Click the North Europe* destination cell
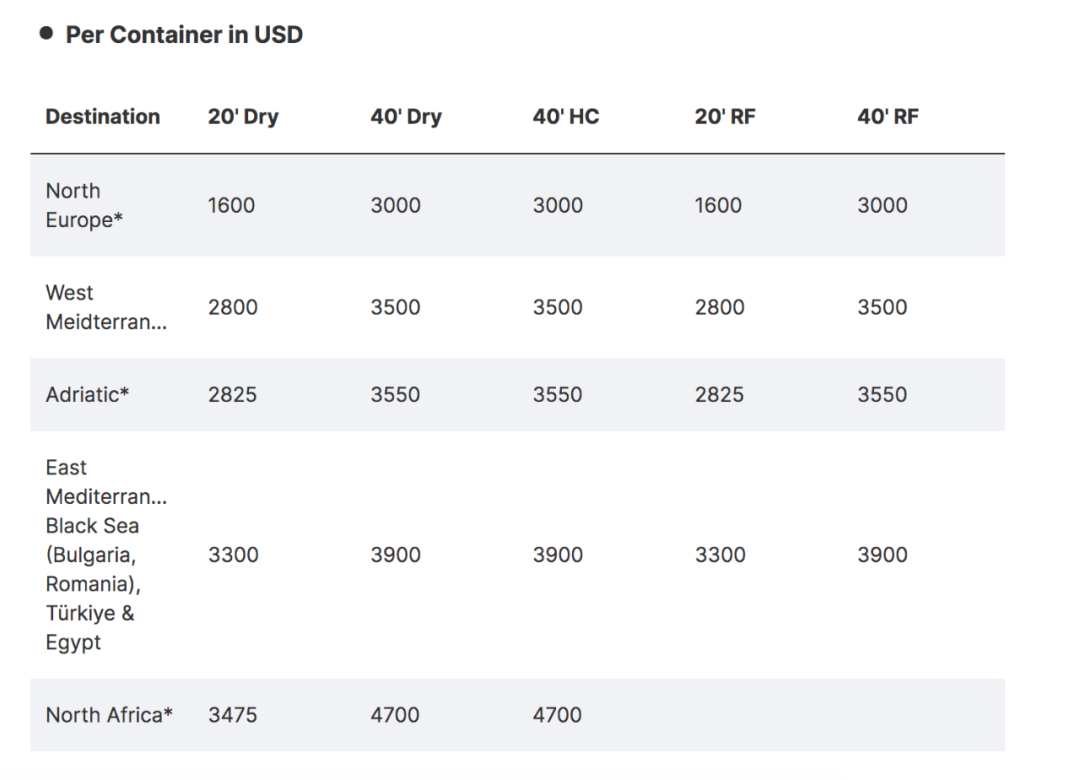This screenshot has width=1080, height=780. pyautogui.click(x=84, y=205)
